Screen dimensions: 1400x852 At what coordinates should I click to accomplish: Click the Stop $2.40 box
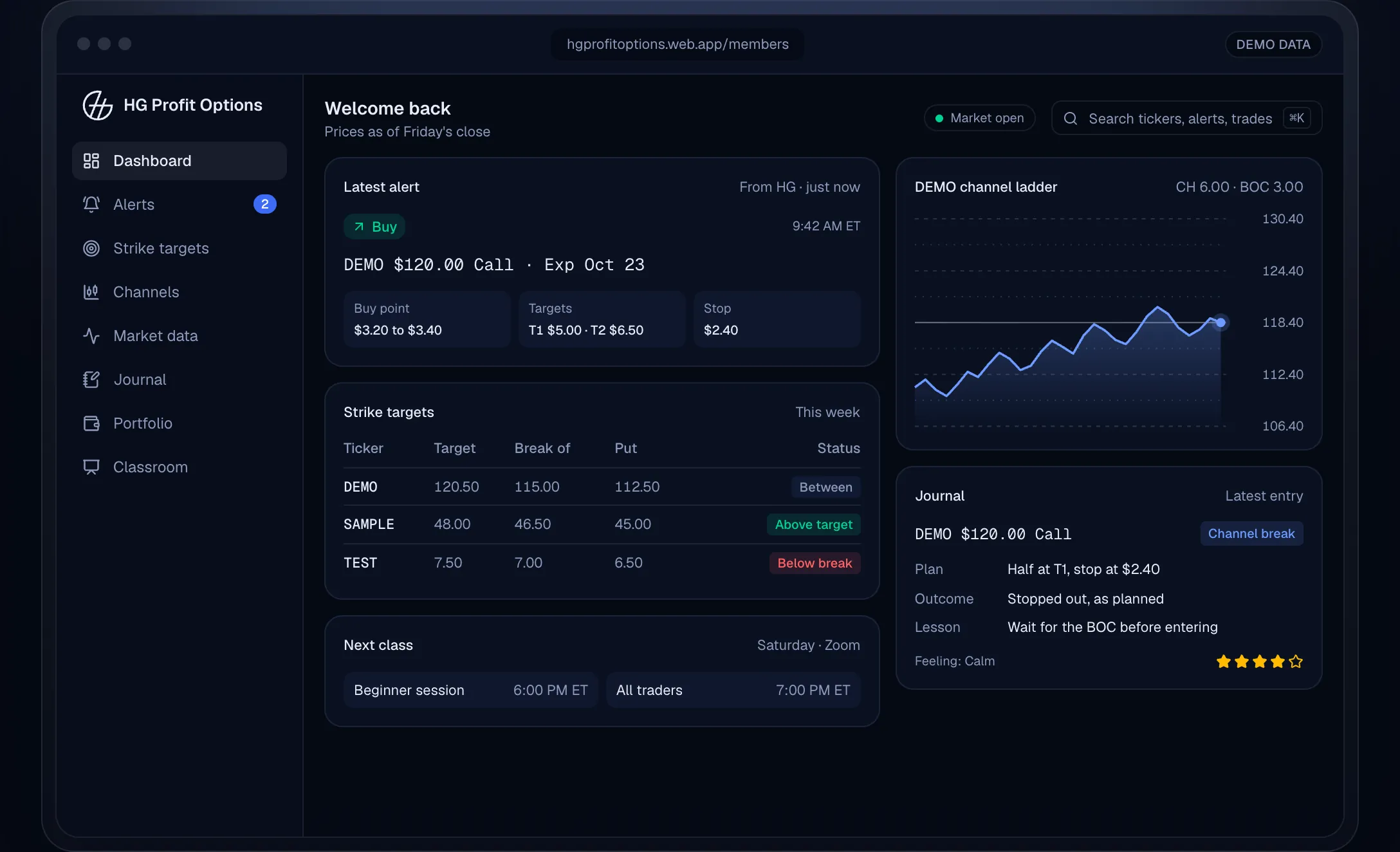(777, 319)
